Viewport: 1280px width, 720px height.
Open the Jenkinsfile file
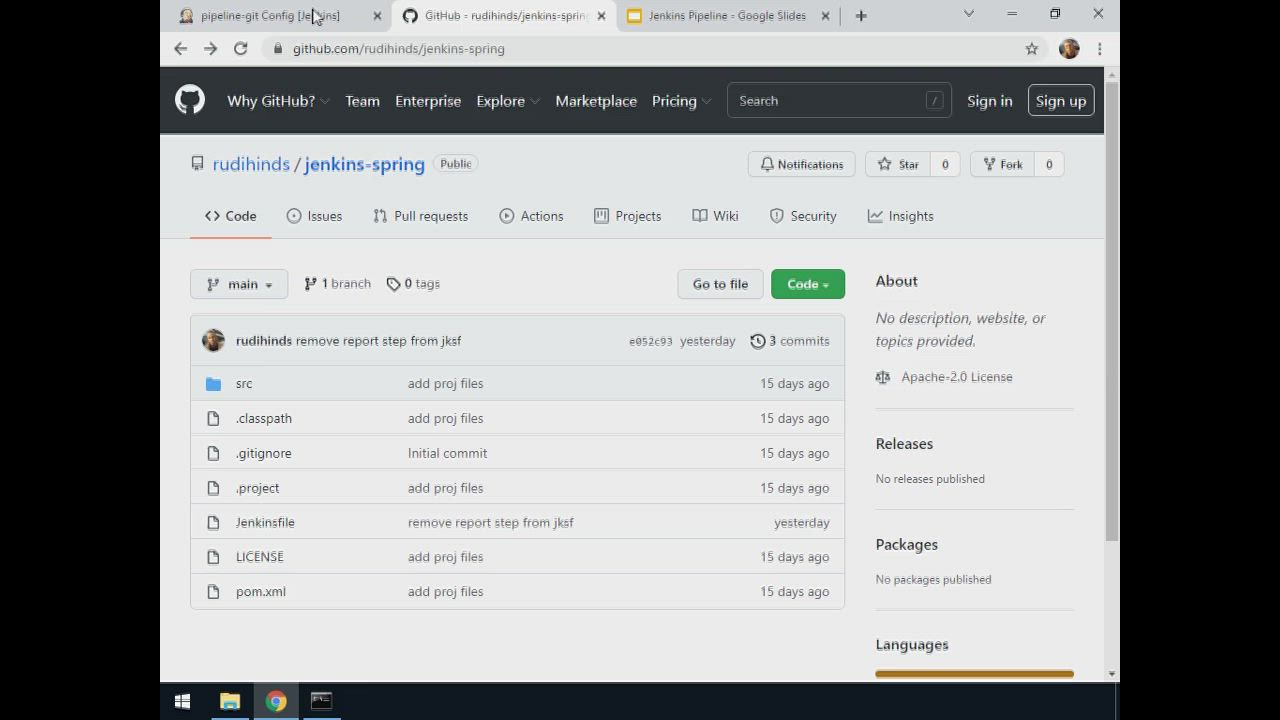265,522
